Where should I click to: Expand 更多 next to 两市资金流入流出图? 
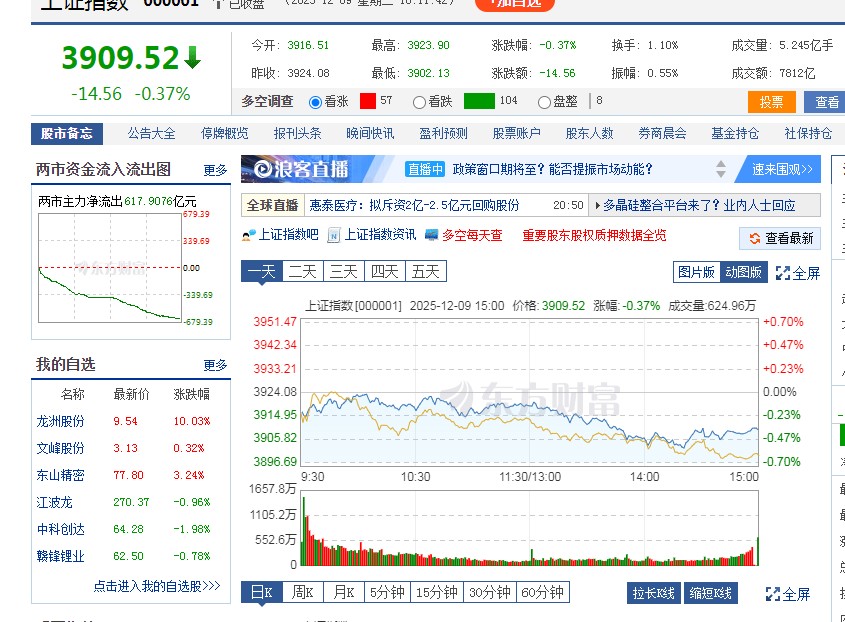[214, 169]
